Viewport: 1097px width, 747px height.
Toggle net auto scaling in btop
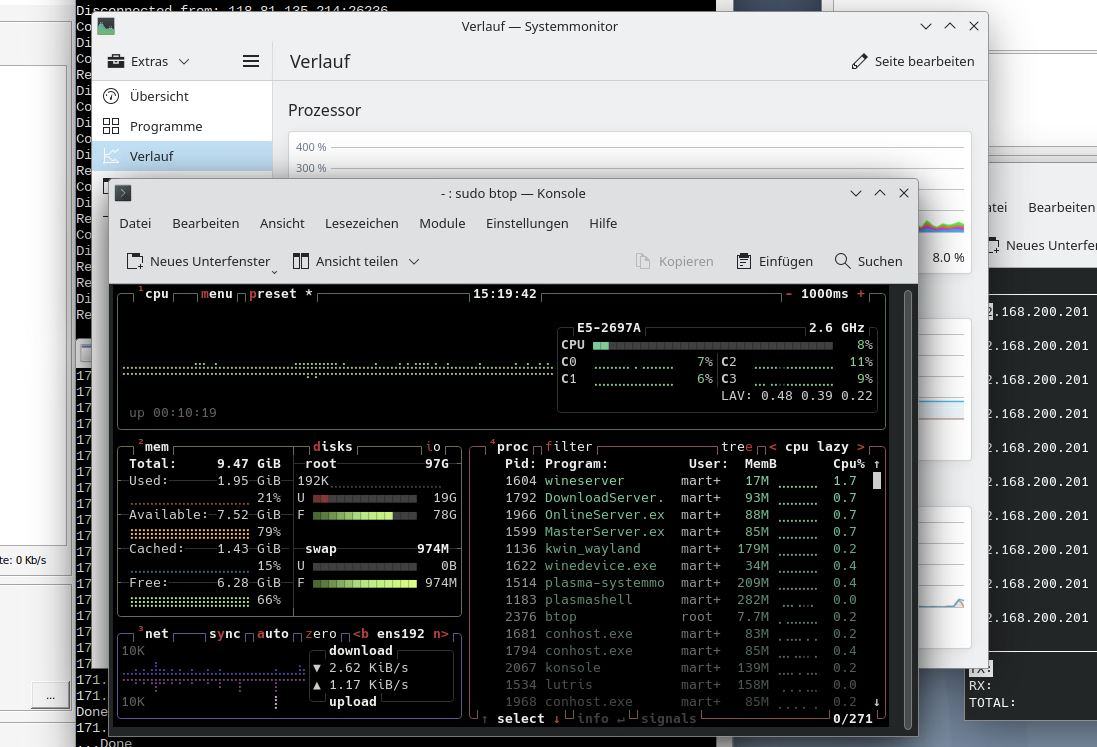(273, 634)
